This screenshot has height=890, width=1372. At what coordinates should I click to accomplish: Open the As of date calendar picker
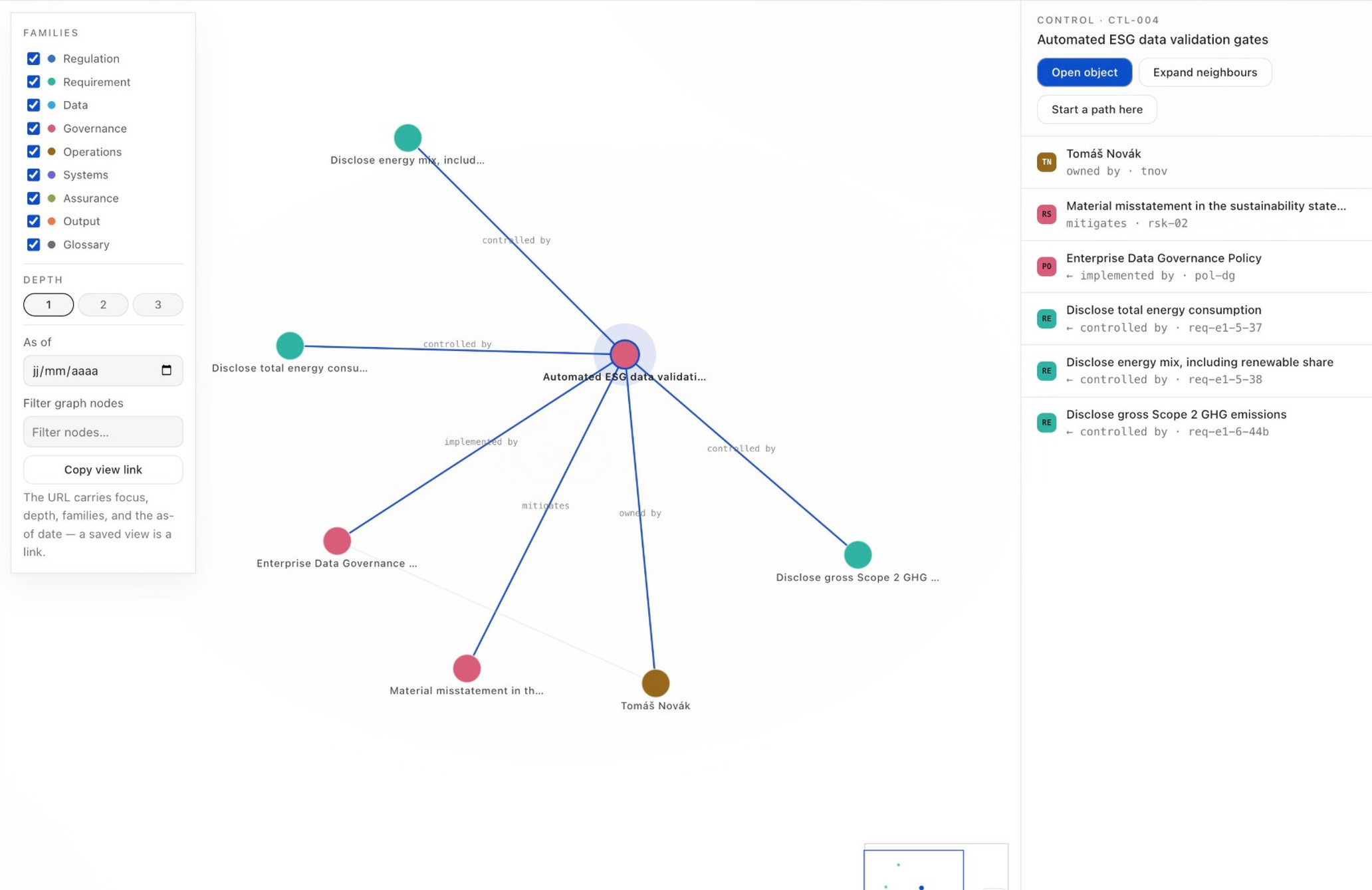pyautogui.click(x=166, y=370)
